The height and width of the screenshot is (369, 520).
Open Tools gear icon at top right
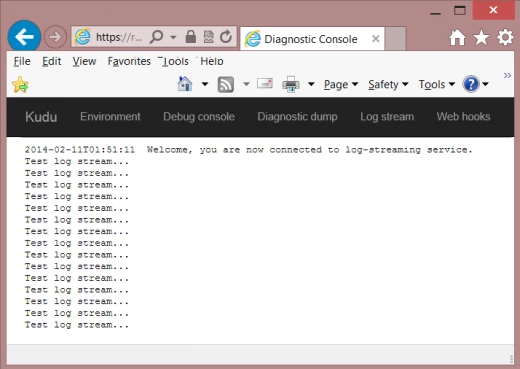pos(505,37)
